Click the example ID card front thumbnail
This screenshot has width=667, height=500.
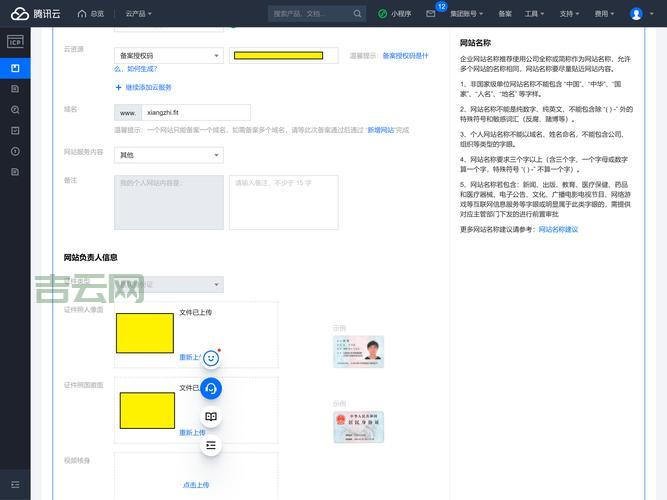pos(358,351)
